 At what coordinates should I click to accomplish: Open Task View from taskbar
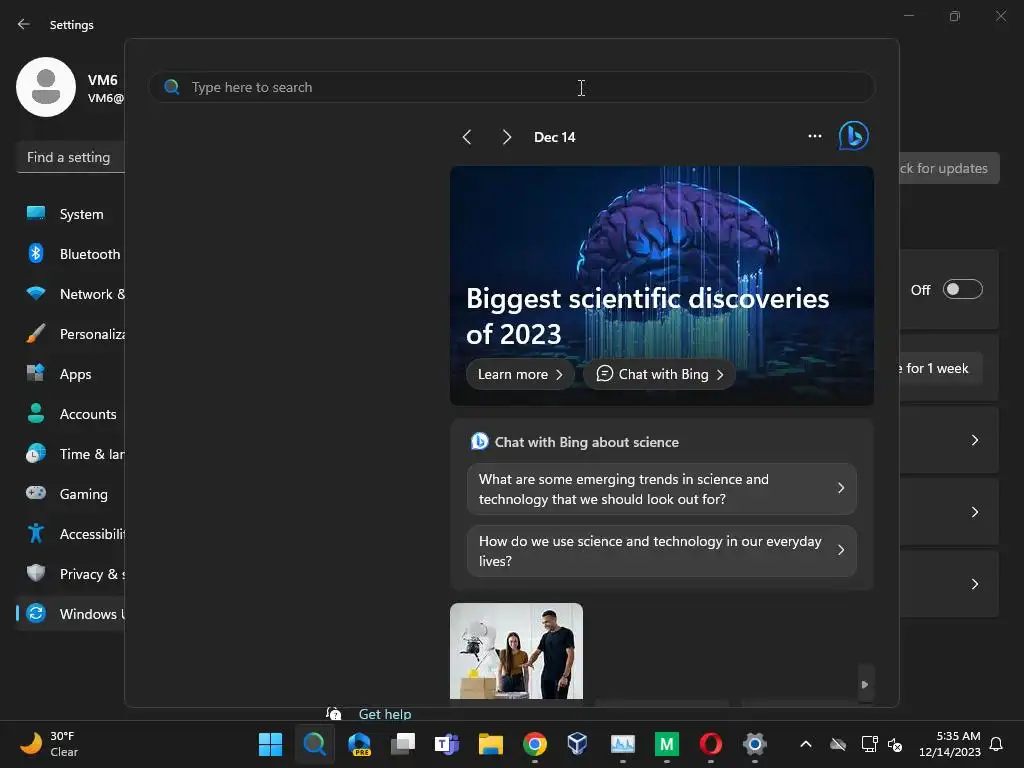[x=403, y=744]
